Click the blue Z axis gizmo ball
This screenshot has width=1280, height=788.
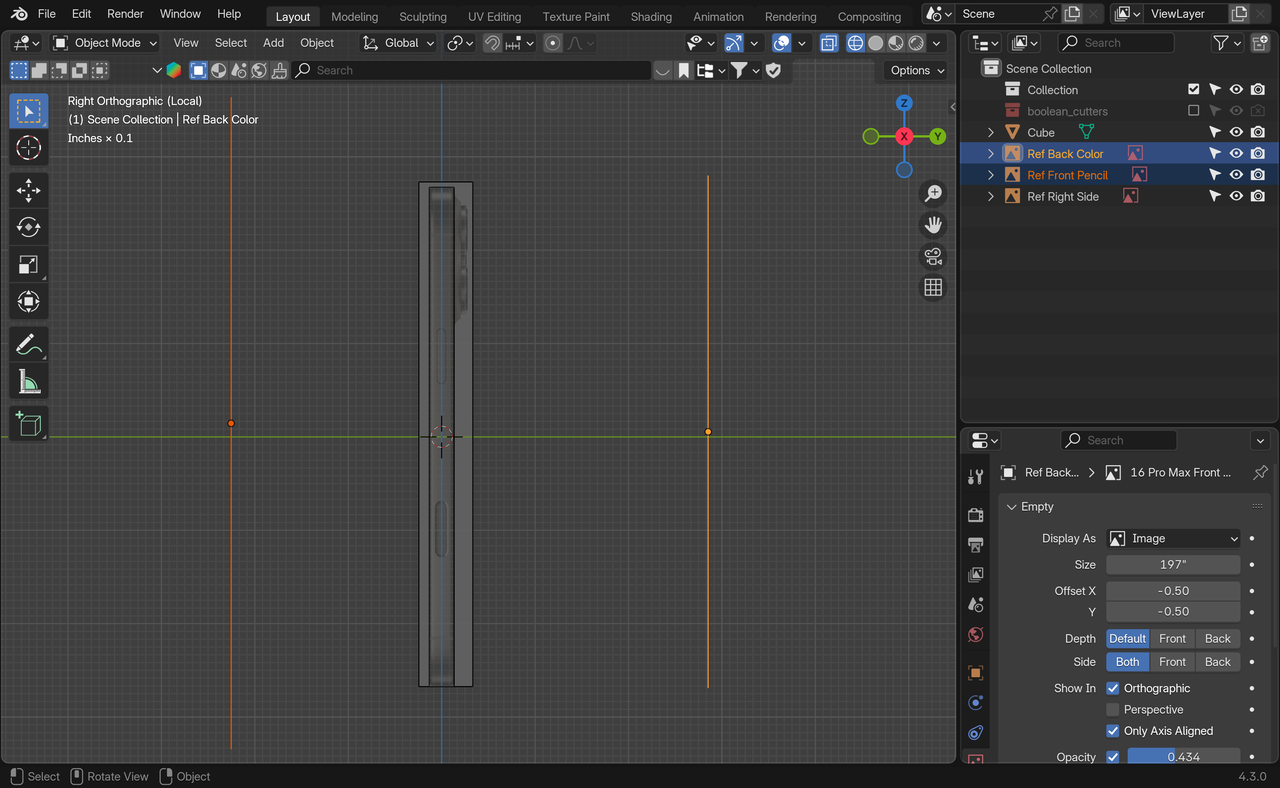904,103
